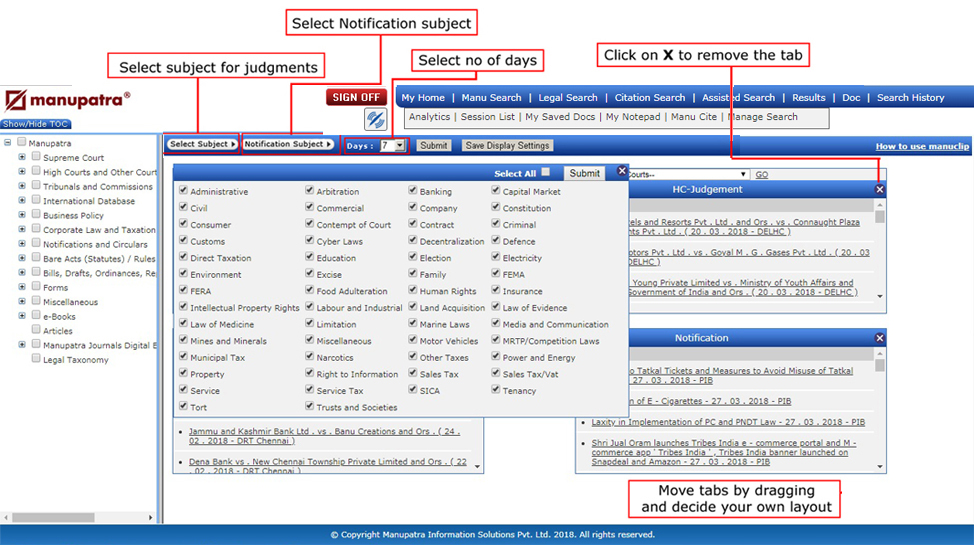Click the HC-Judgement panel vertical scrollbar
The image size is (974, 545).
(880, 250)
